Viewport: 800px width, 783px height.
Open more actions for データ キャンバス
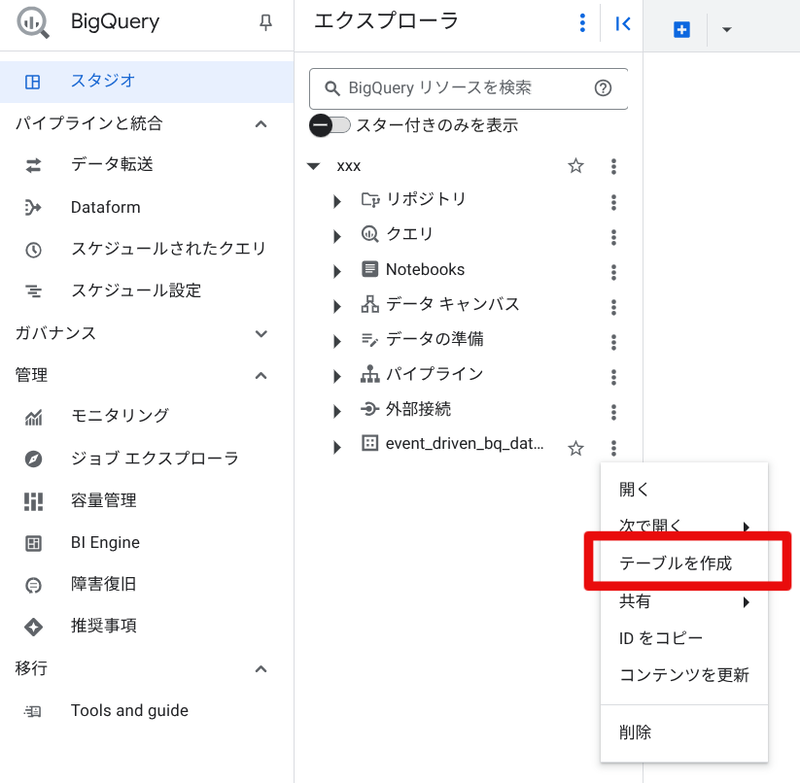pos(613,307)
